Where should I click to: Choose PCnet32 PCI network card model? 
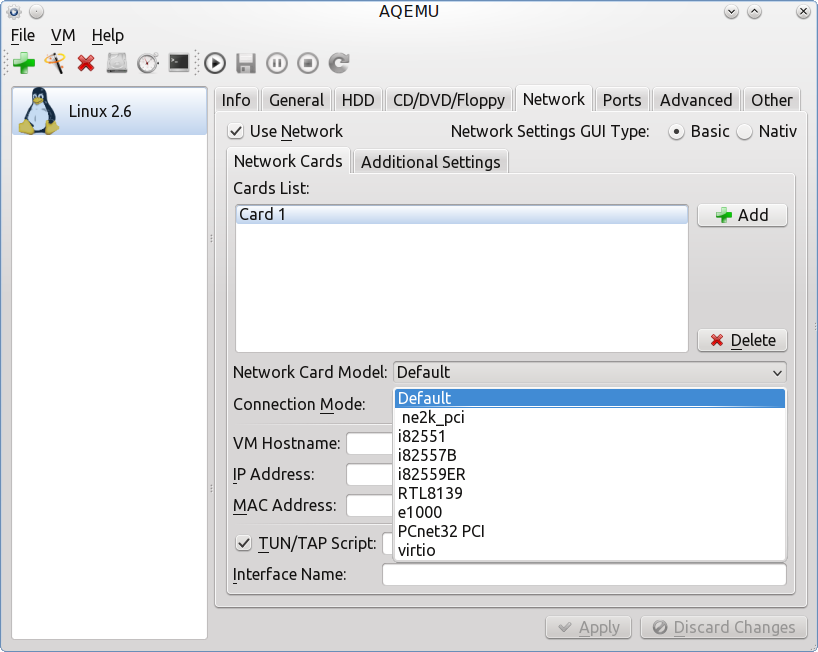click(590, 532)
